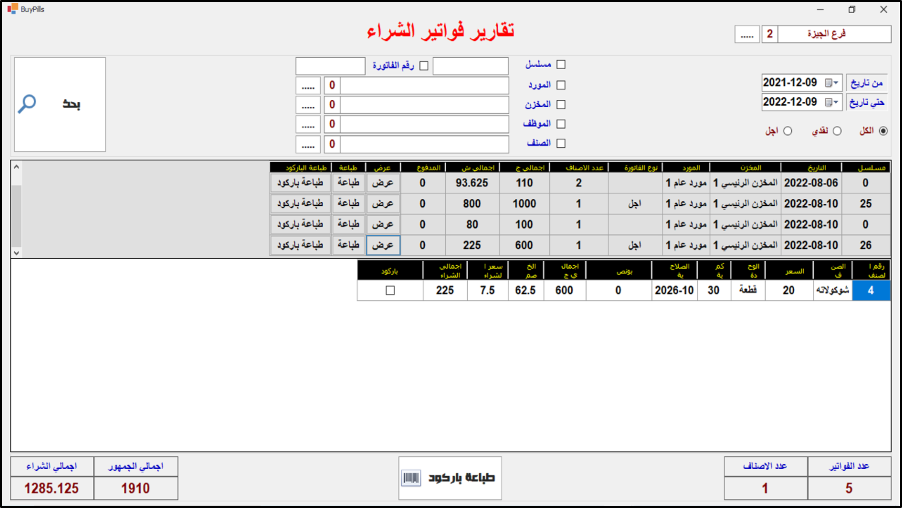Open employee (الموظف) lookup '.....' button

308,125
